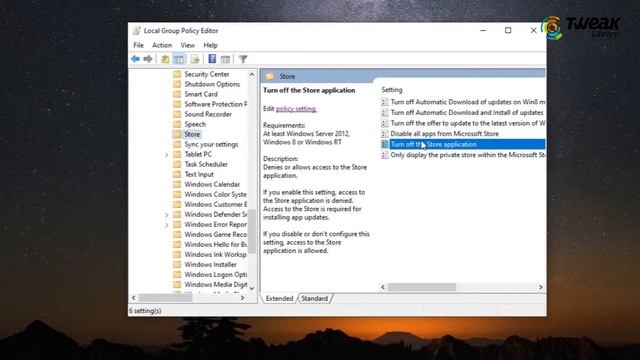Click the Store folder icon in the pane header
The width and height of the screenshot is (640, 360).
270,76
